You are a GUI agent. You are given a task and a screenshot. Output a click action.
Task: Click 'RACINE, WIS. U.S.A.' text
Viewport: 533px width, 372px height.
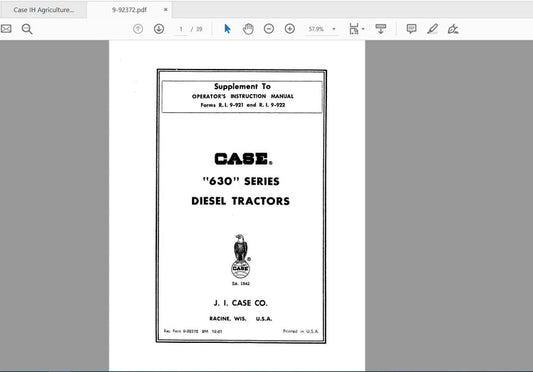click(241, 319)
